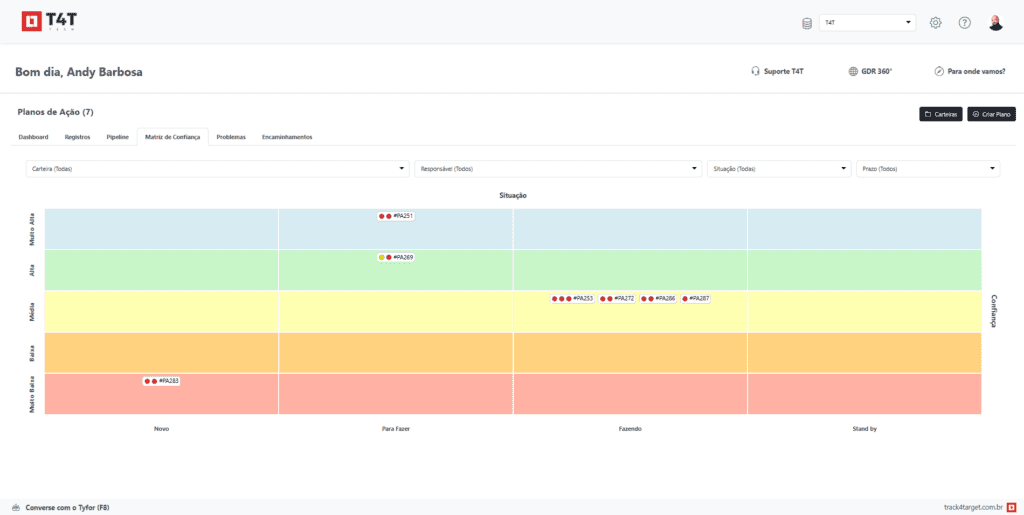Screen dimensions: 1024x515
Task: Expand the Carteira (Todas) filter
Action: 217,169
